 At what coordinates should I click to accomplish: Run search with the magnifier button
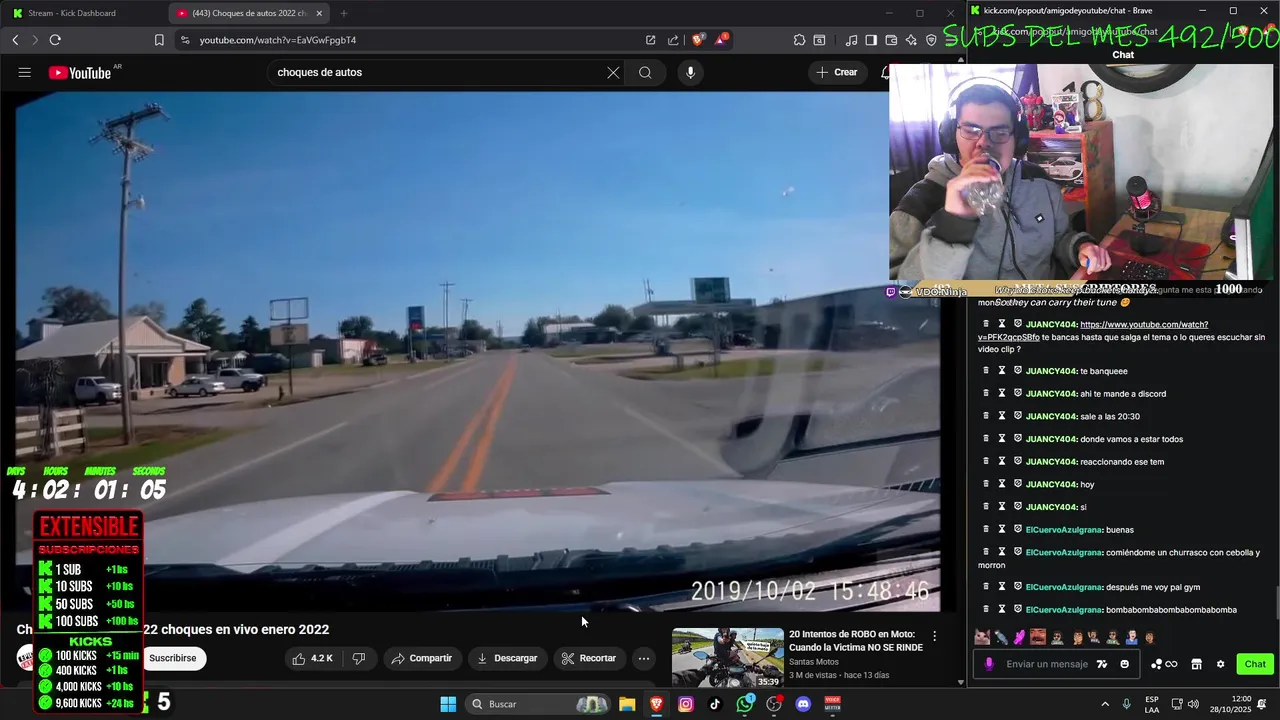(645, 72)
